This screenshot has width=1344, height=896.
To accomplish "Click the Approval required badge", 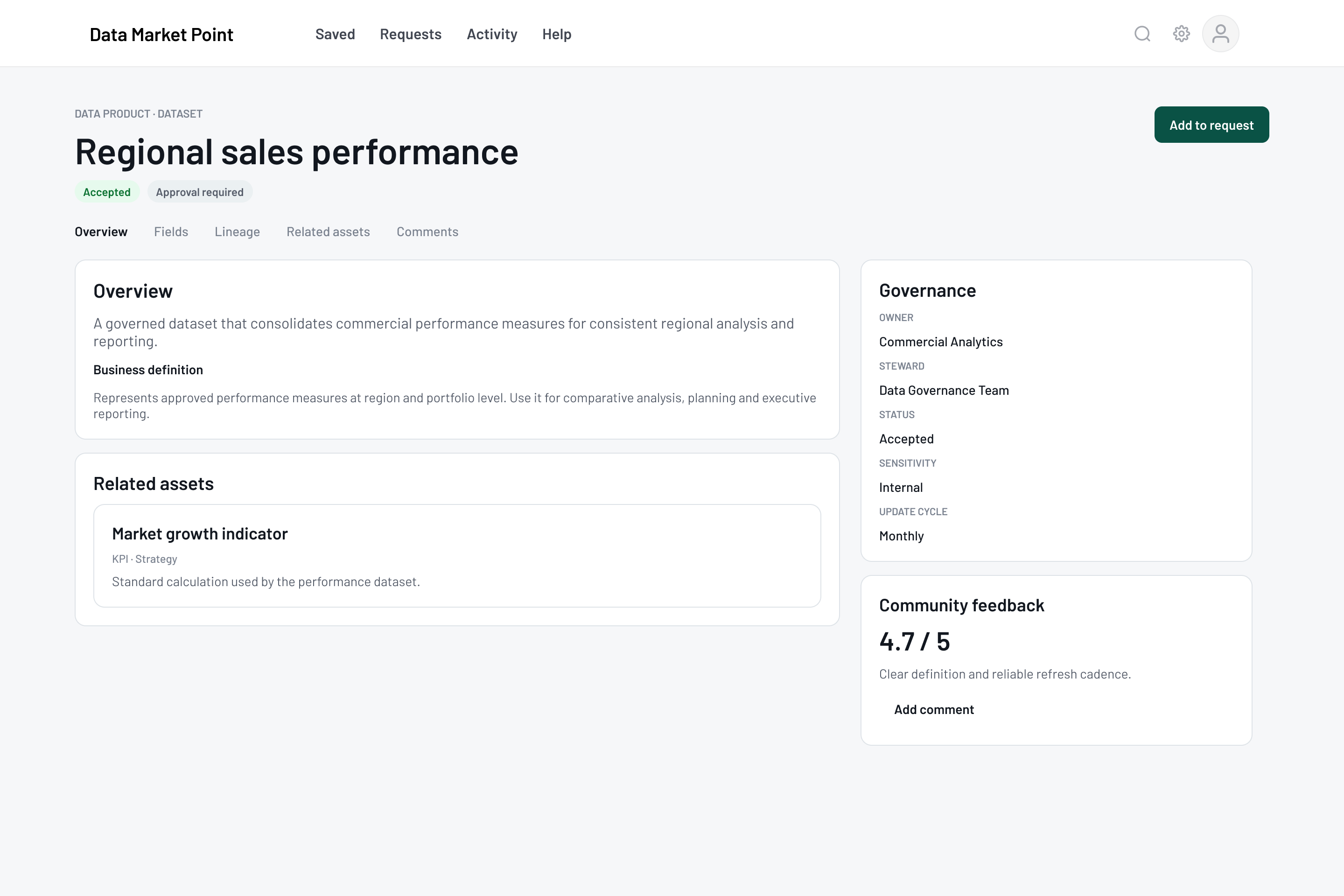I will pos(199,192).
